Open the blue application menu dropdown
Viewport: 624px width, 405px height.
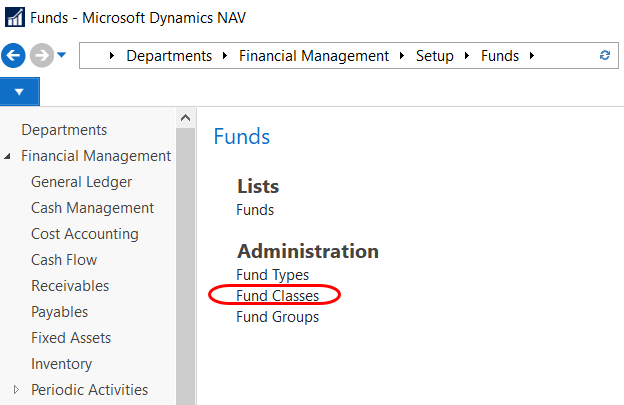(20, 92)
